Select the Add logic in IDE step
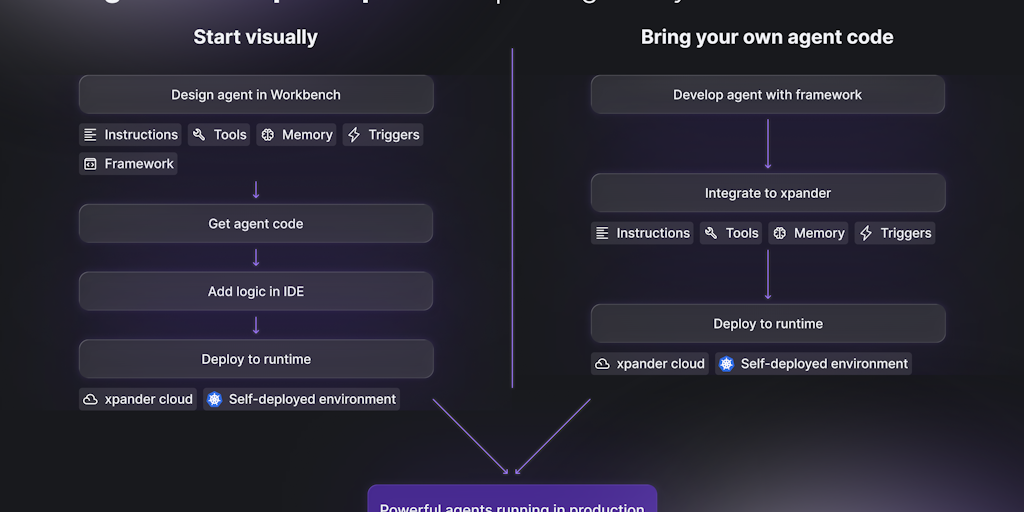 coord(256,292)
